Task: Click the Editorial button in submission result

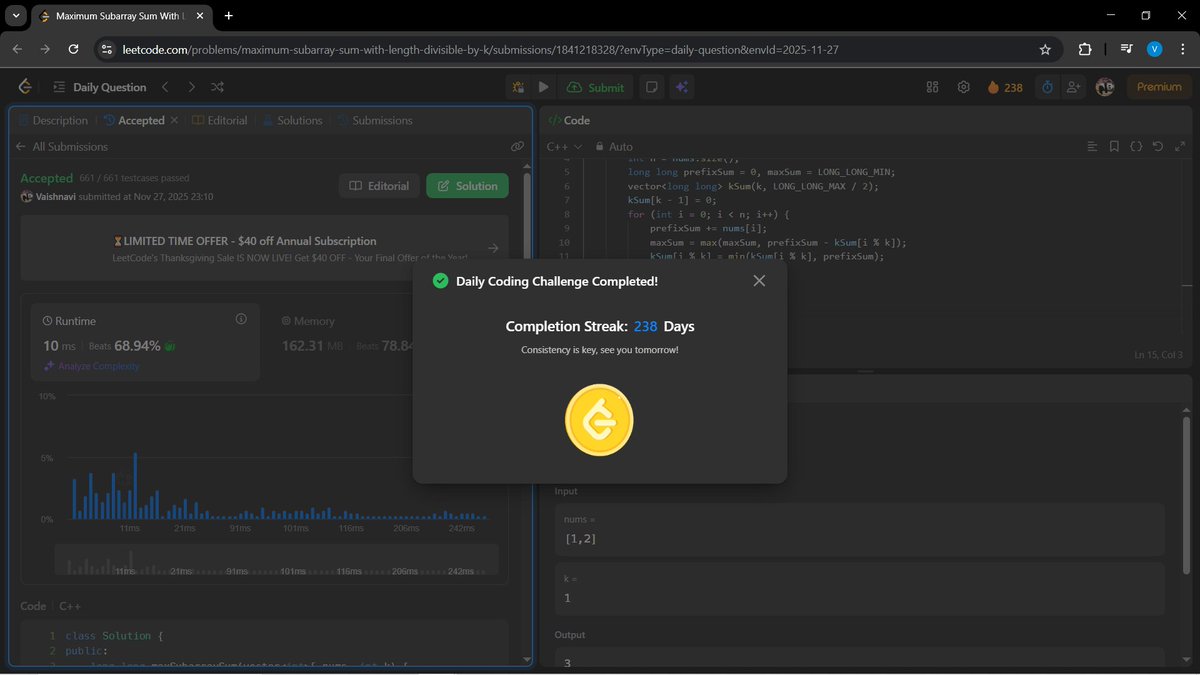Action: pos(379,186)
